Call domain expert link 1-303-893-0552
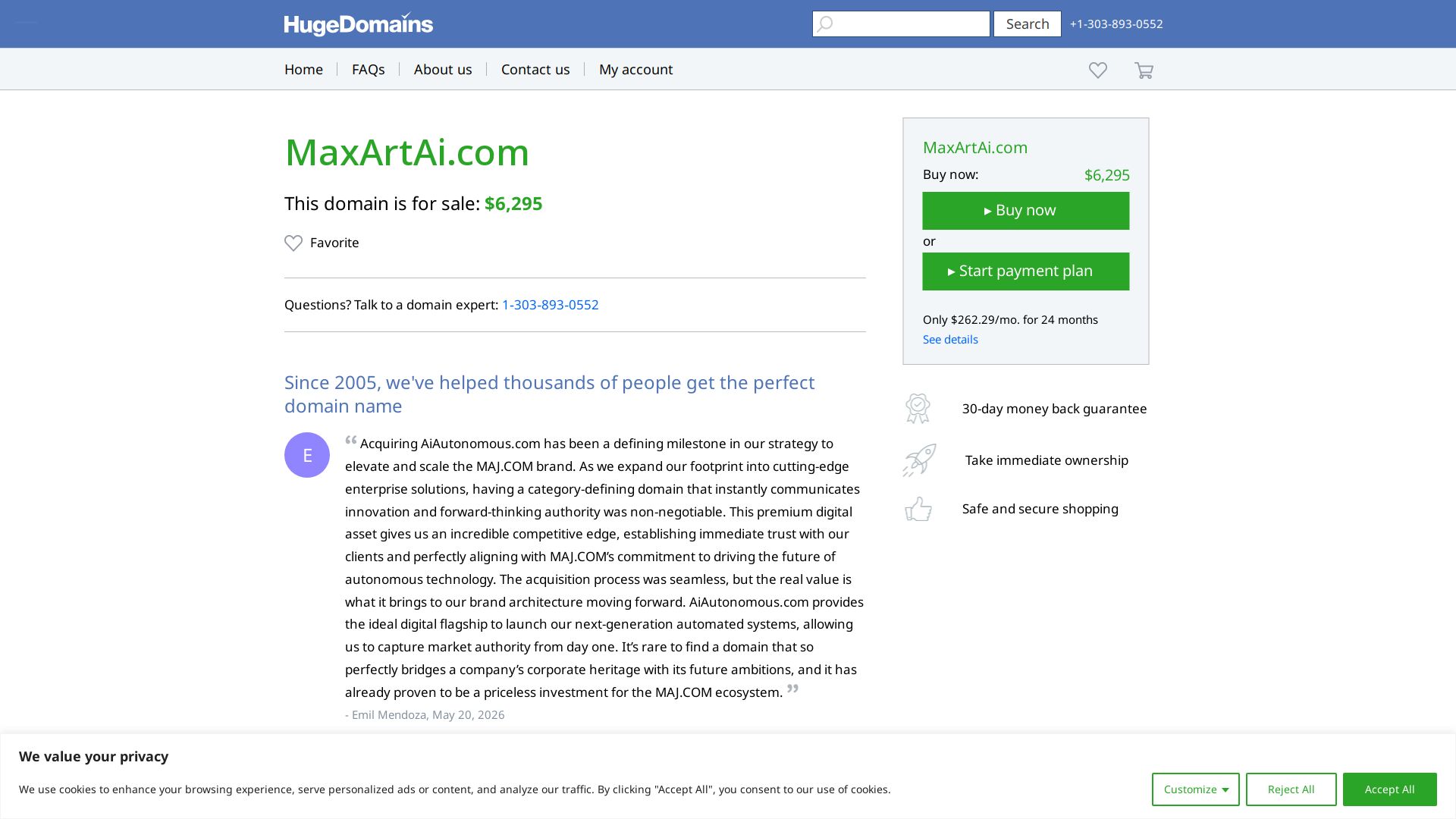Screen dimensions: 1456x819 (x=550, y=305)
